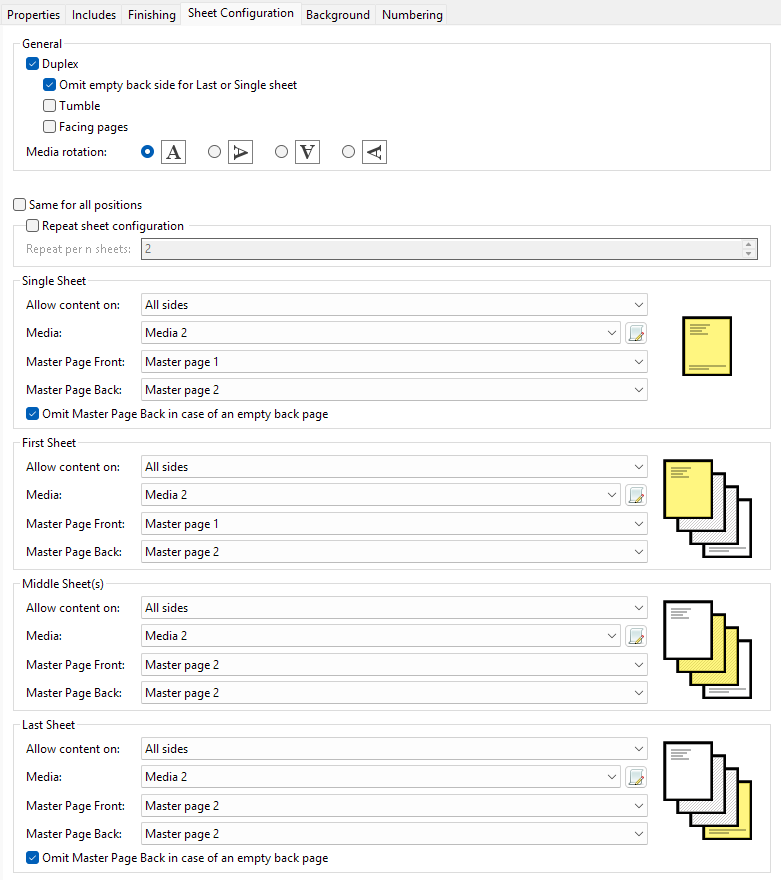Open Last Sheet Master Page Back dropdown

coord(394,834)
